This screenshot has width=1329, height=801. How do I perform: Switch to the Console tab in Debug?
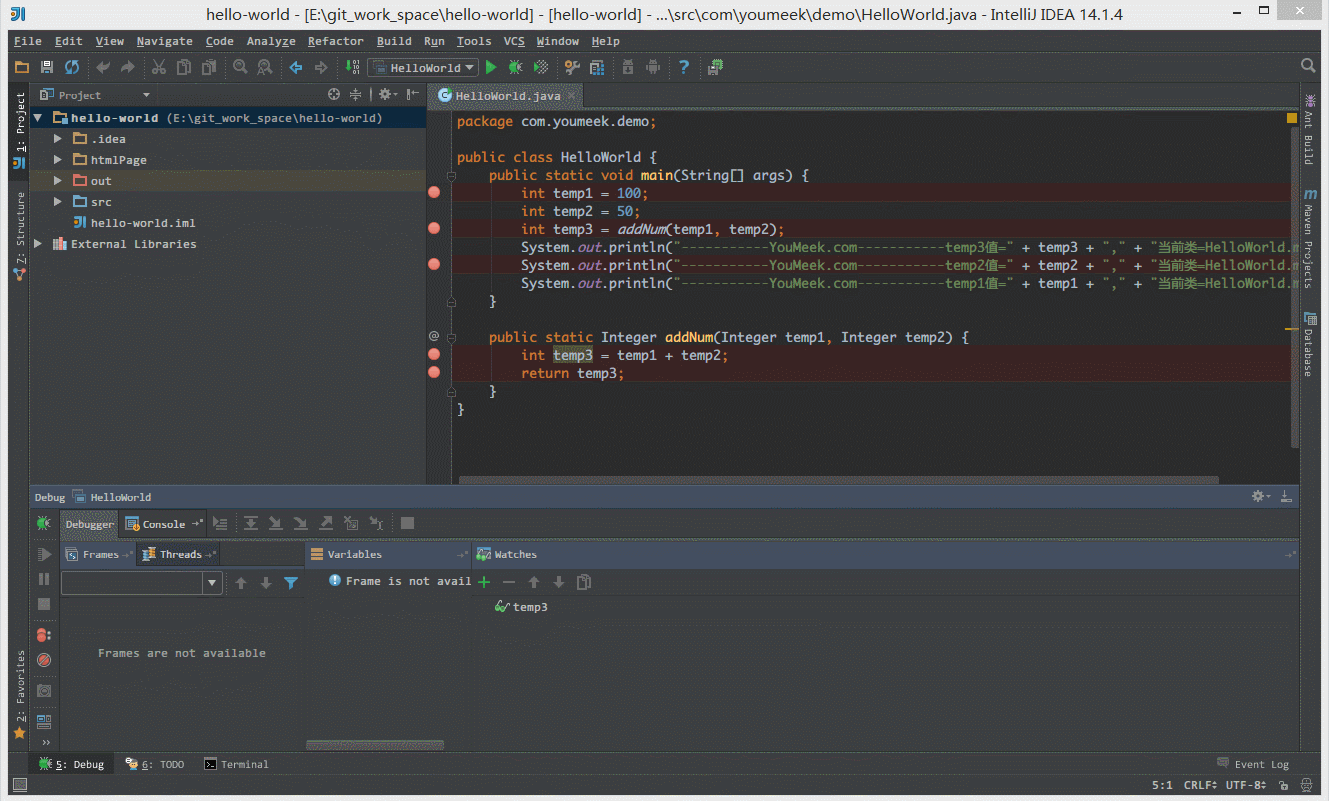(x=163, y=524)
